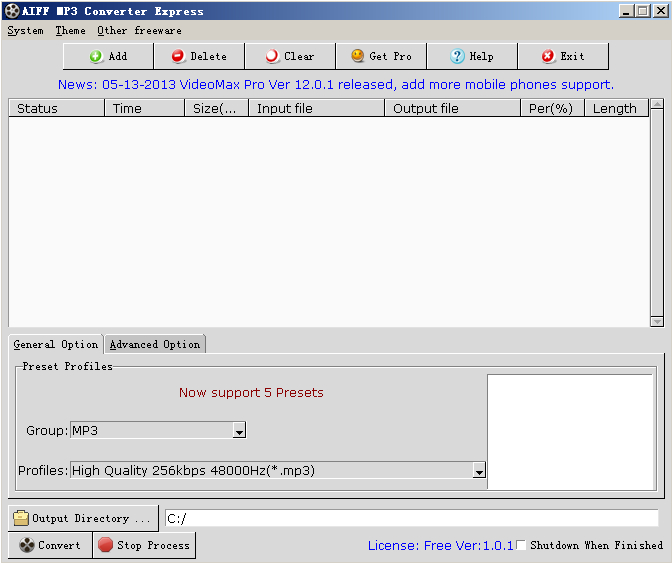This screenshot has width=672, height=563.
Task: Open Help with the question mark button
Action: [472, 56]
